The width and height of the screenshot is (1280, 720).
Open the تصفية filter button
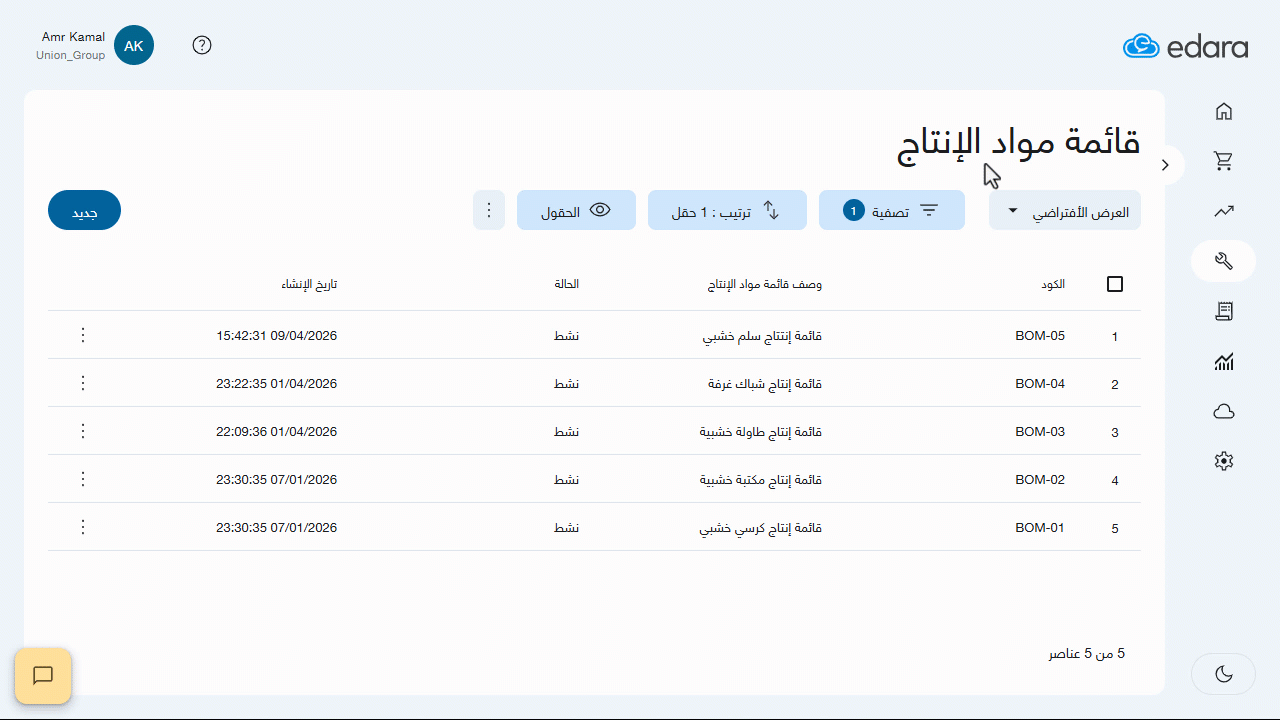coord(892,210)
